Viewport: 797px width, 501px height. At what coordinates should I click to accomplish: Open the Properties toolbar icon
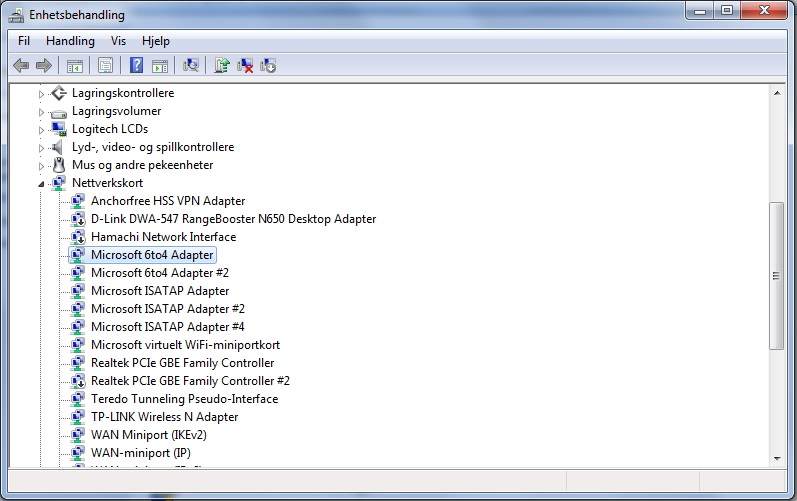[105, 66]
